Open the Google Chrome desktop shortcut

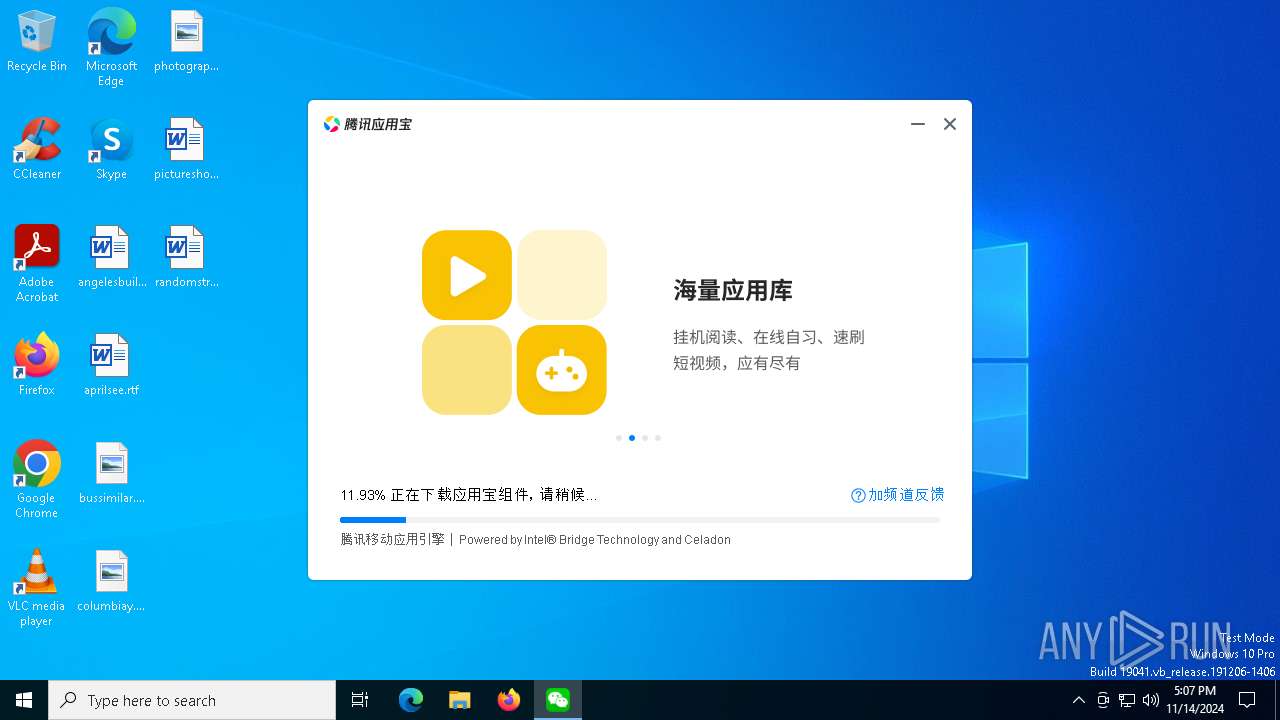(37, 479)
